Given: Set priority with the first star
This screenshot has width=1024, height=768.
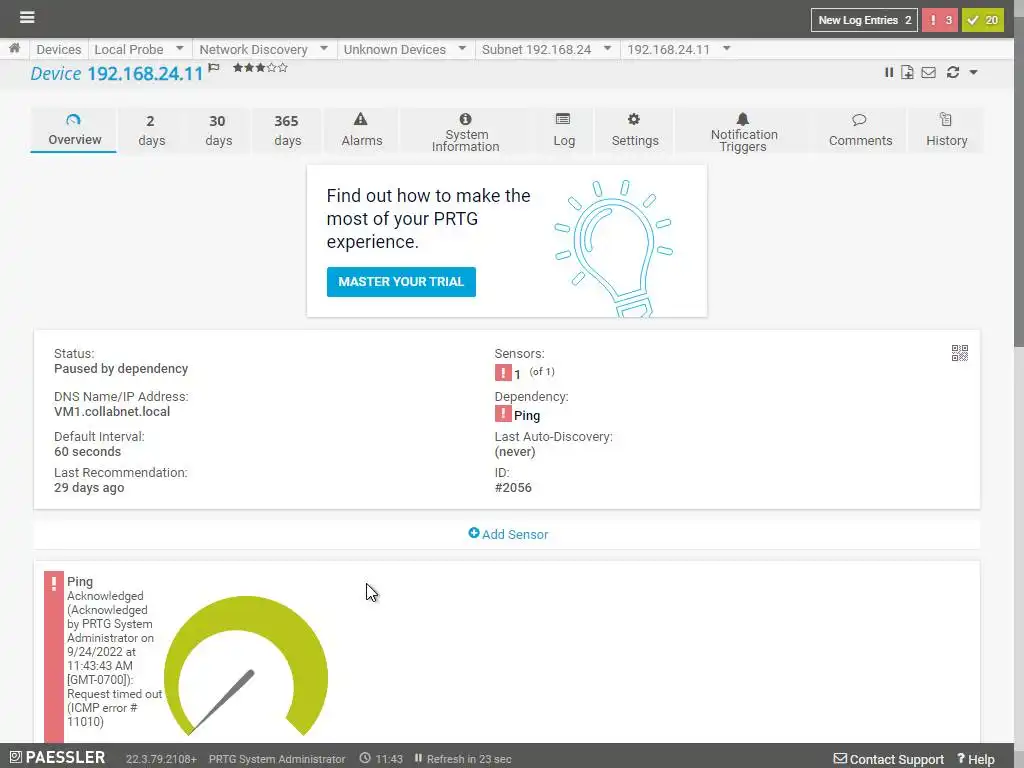Looking at the screenshot, I should click(238, 67).
